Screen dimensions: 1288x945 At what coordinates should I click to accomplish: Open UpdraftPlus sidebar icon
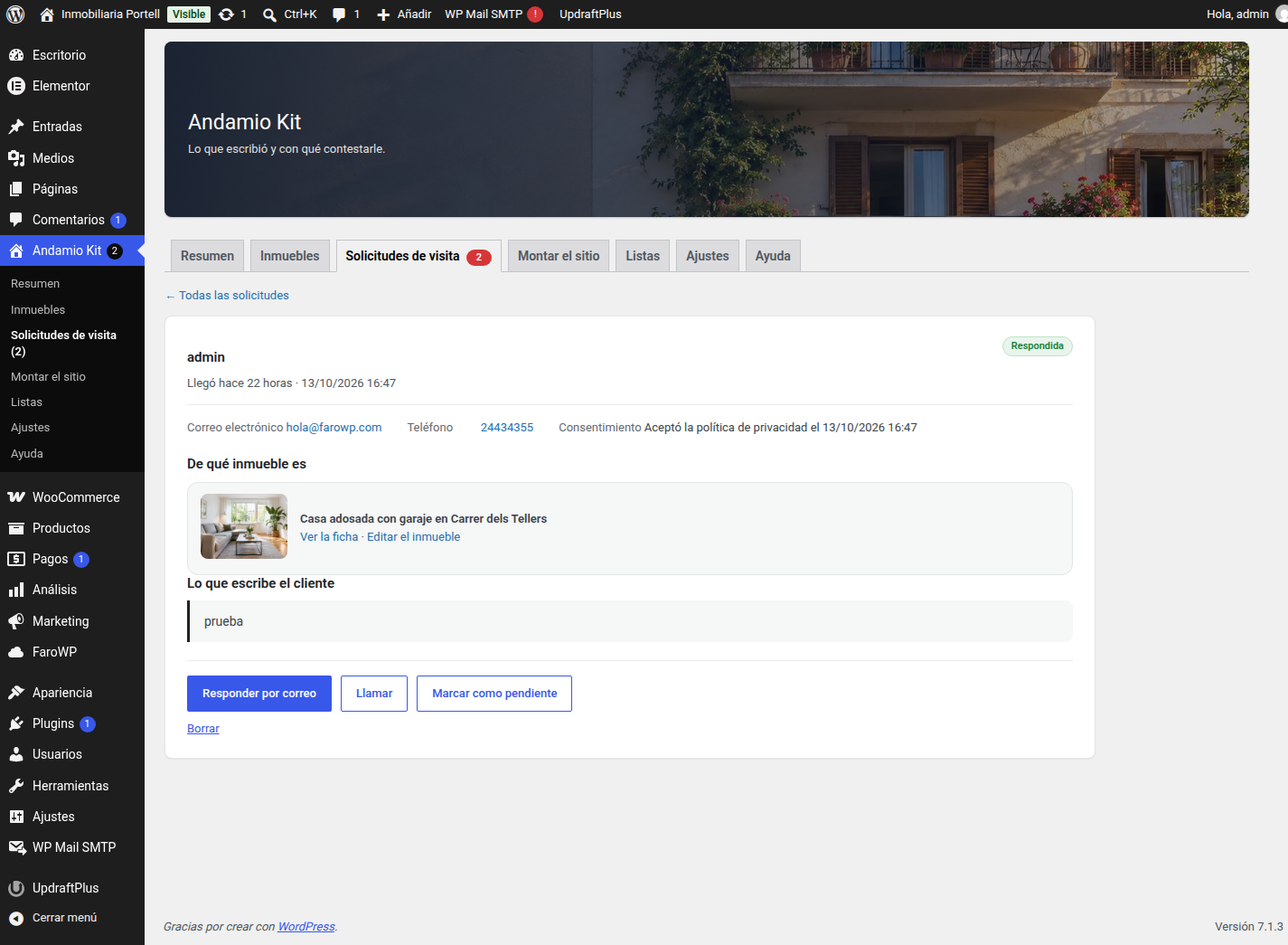click(x=16, y=888)
